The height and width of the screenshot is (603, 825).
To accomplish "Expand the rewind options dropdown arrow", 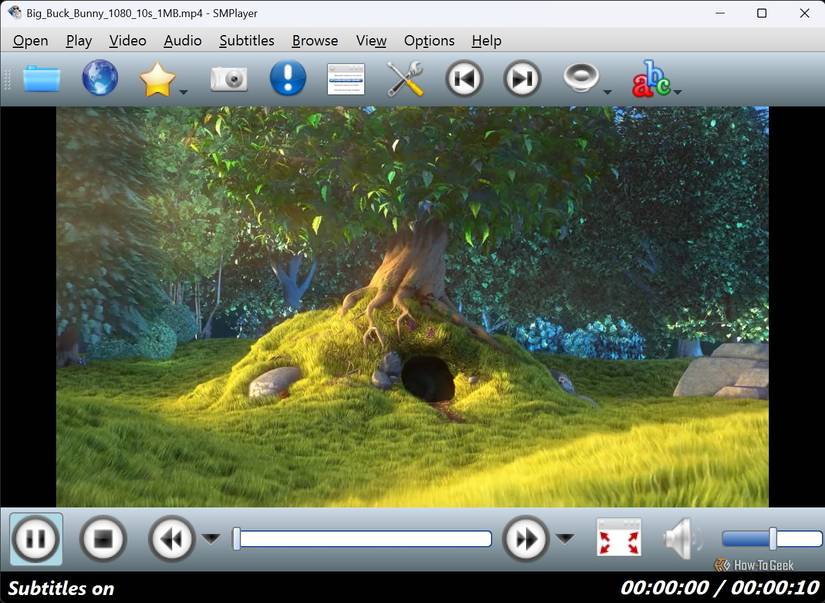I will [212, 538].
